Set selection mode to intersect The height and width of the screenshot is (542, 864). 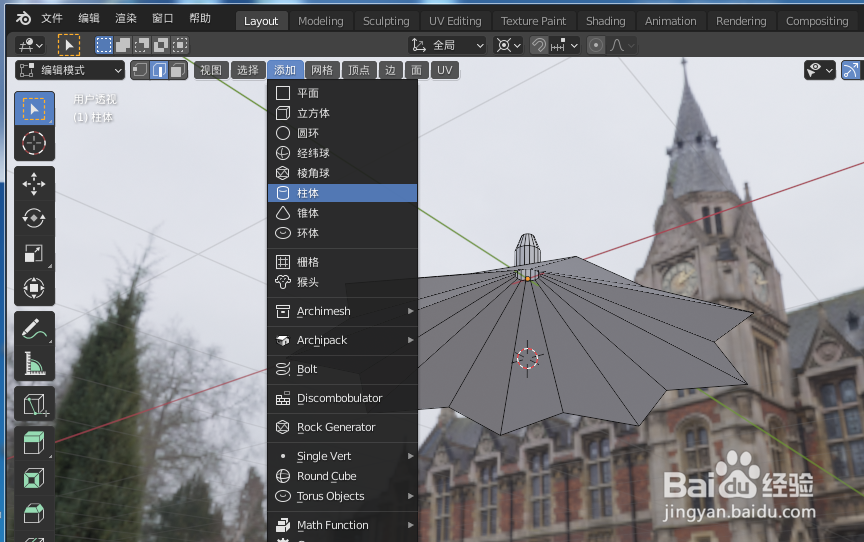click(x=180, y=45)
